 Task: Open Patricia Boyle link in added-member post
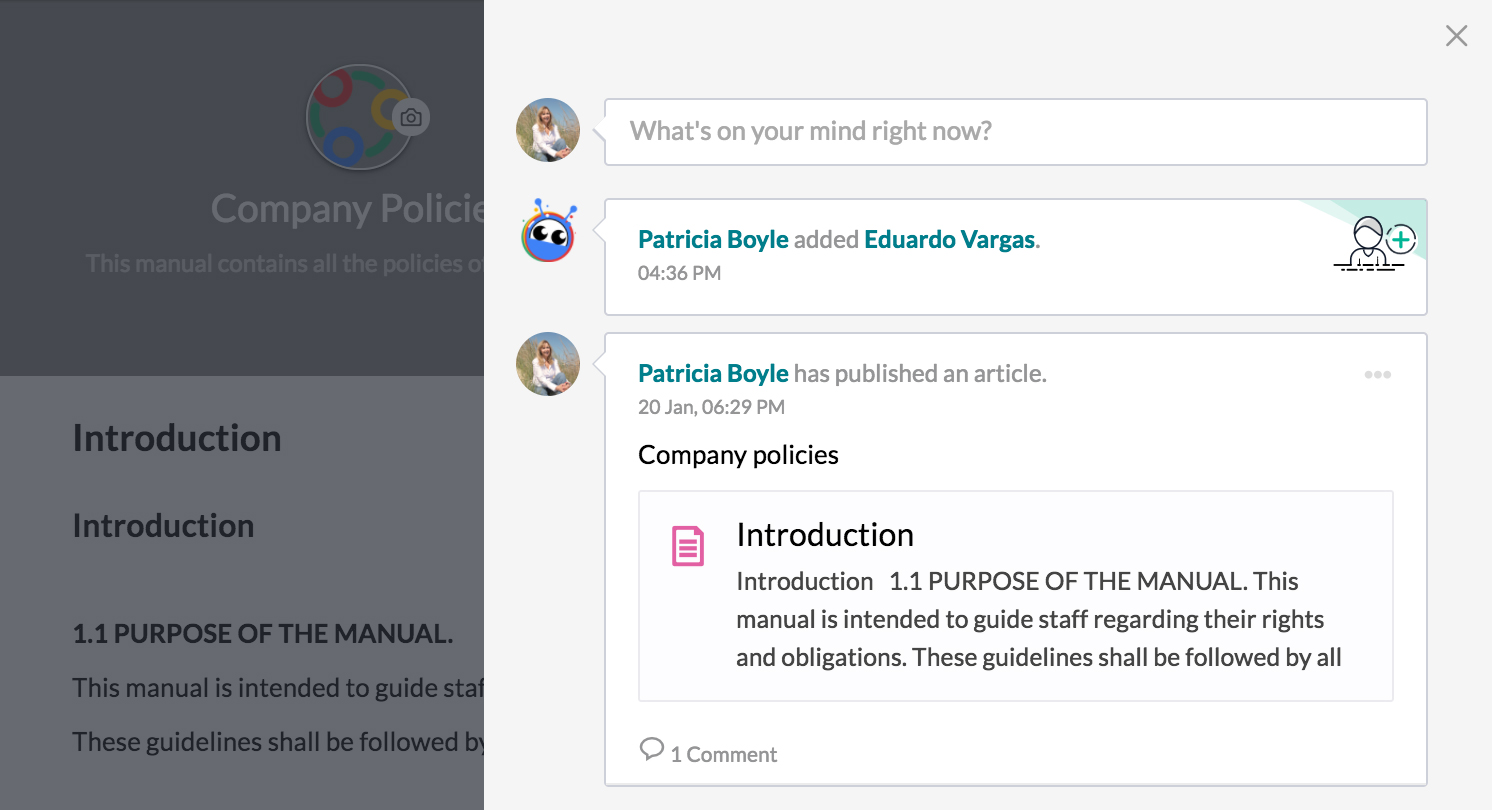click(713, 240)
